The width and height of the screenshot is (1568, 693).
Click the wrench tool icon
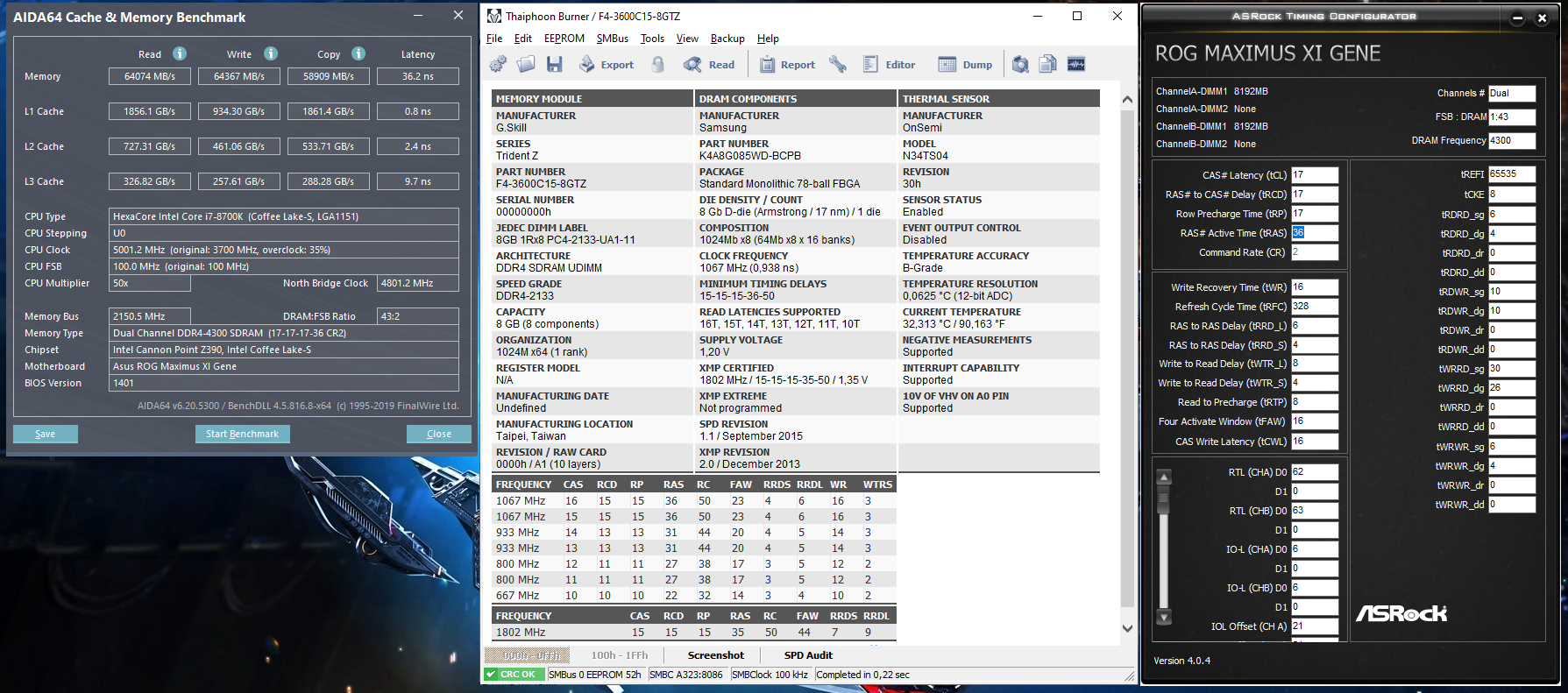(x=838, y=64)
